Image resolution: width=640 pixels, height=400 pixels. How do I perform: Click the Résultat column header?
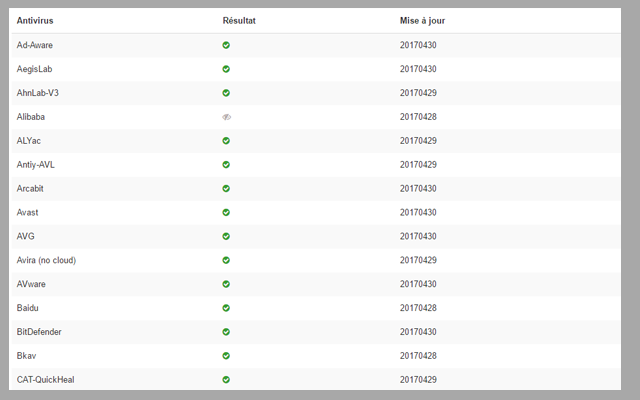click(x=239, y=21)
